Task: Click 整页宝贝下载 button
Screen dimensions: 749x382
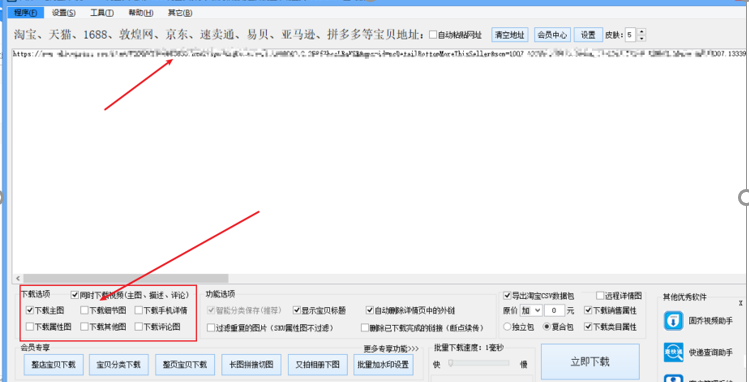Action: pyautogui.click(x=185, y=365)
